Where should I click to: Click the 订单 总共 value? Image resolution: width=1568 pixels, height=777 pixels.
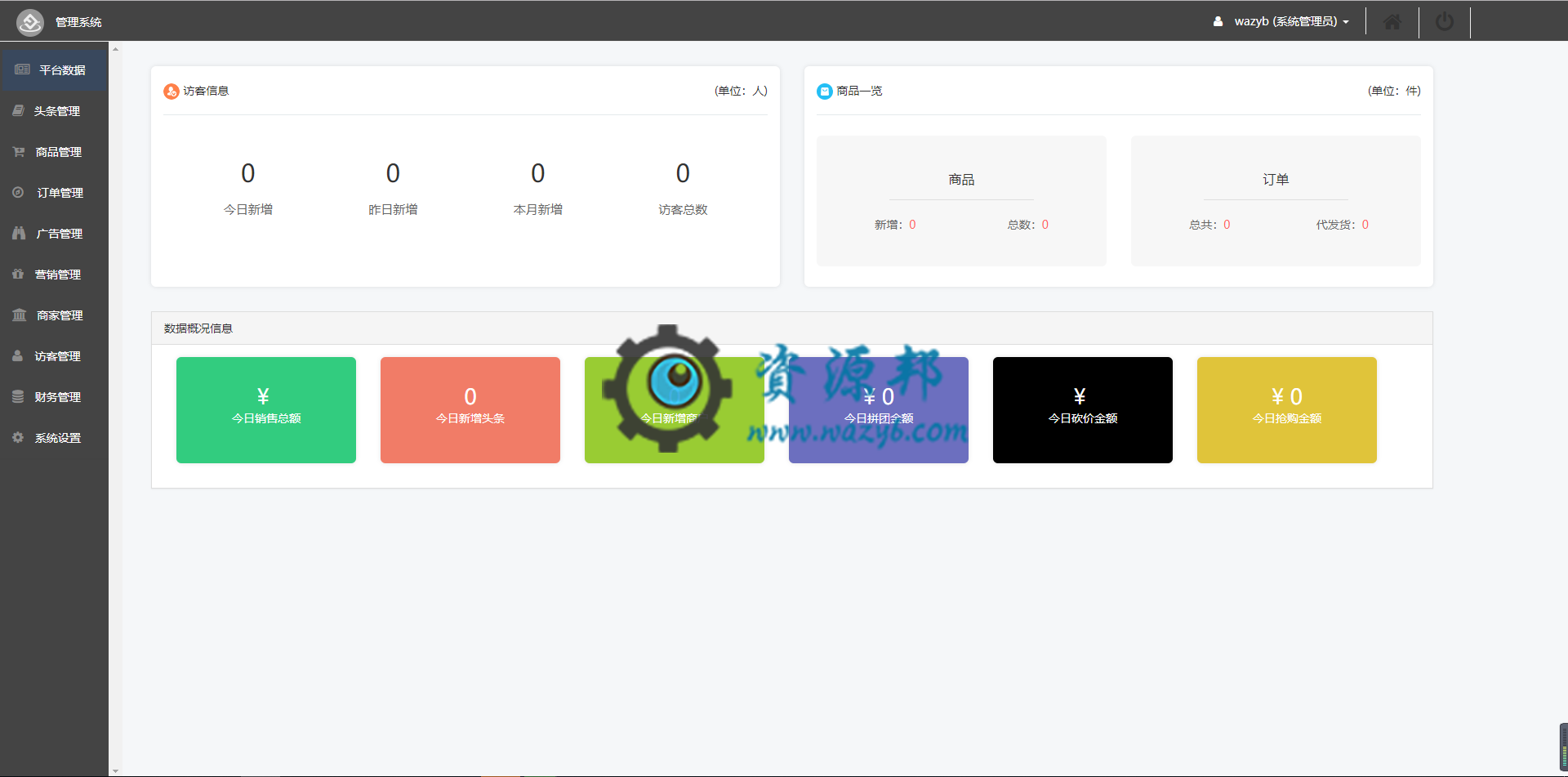(x=1227, y=225)
